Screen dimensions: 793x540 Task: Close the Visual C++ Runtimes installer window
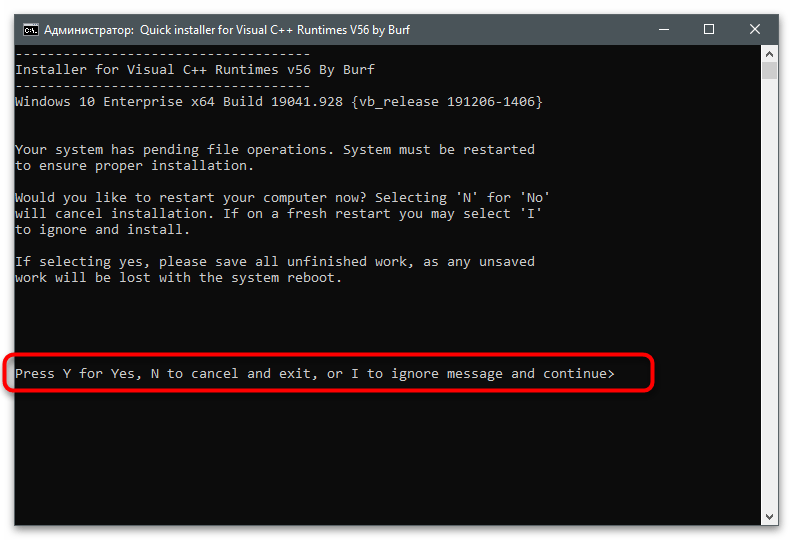coord(755,30)
